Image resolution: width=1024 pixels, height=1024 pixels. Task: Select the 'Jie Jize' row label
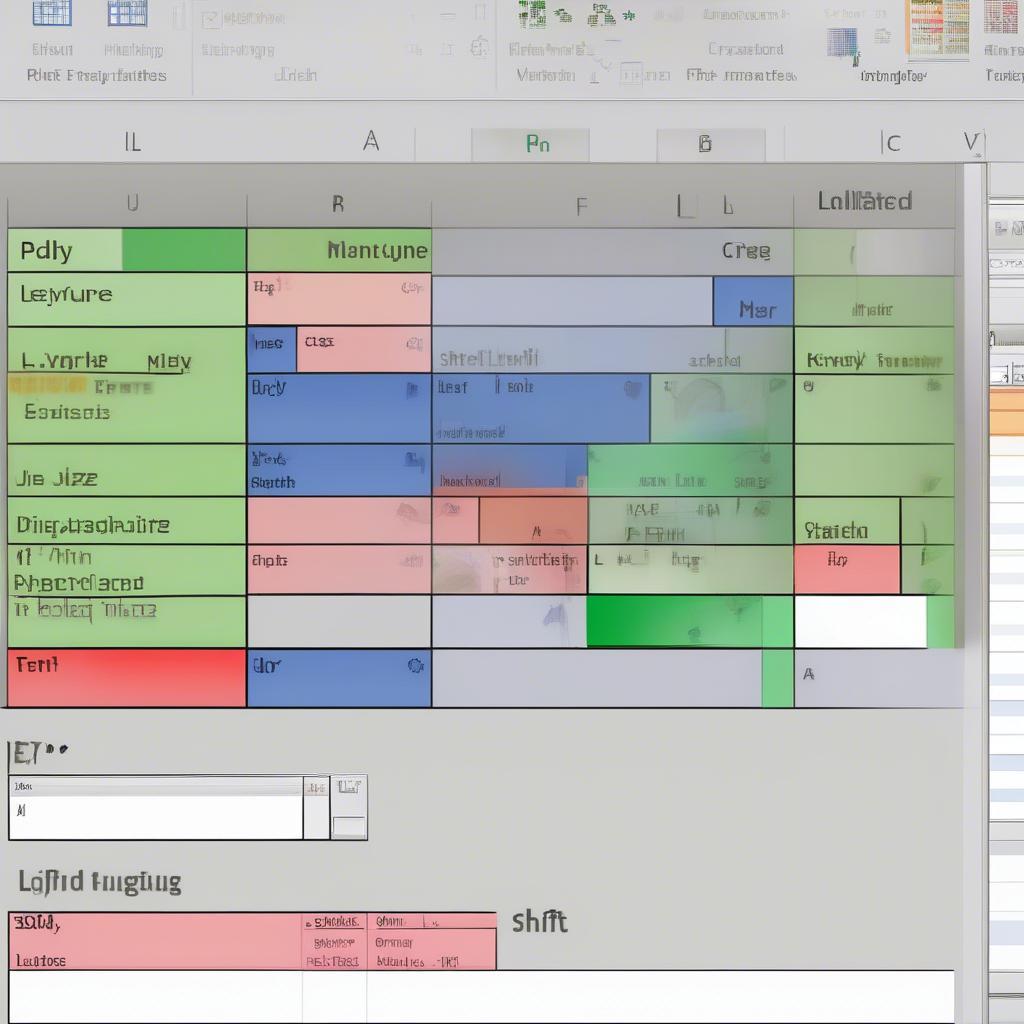point(127,470)
